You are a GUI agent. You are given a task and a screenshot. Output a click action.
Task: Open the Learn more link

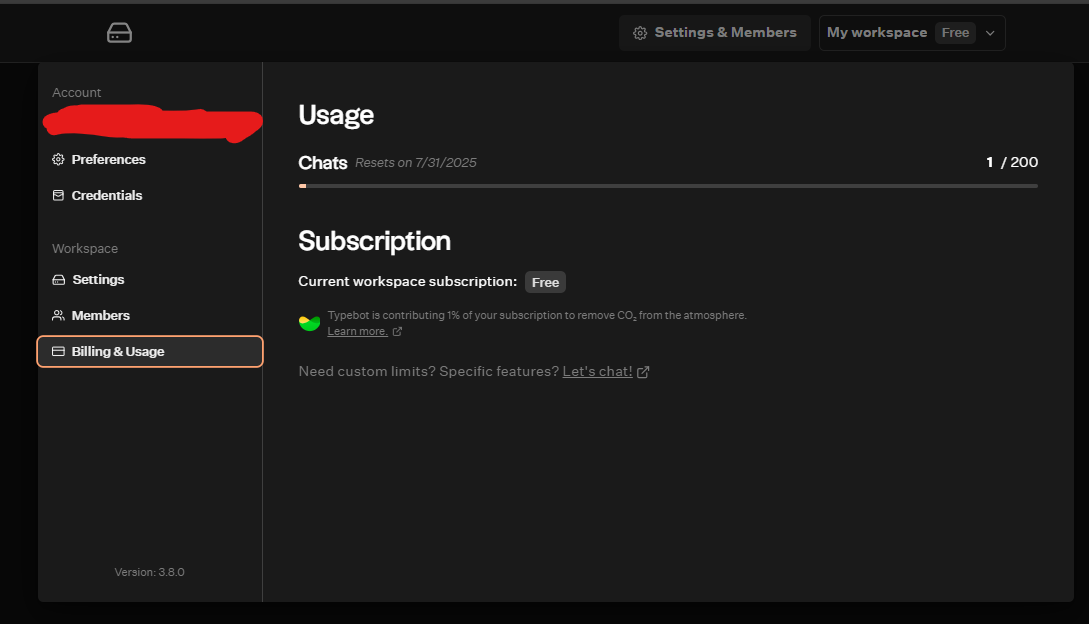tap(358, 331)
